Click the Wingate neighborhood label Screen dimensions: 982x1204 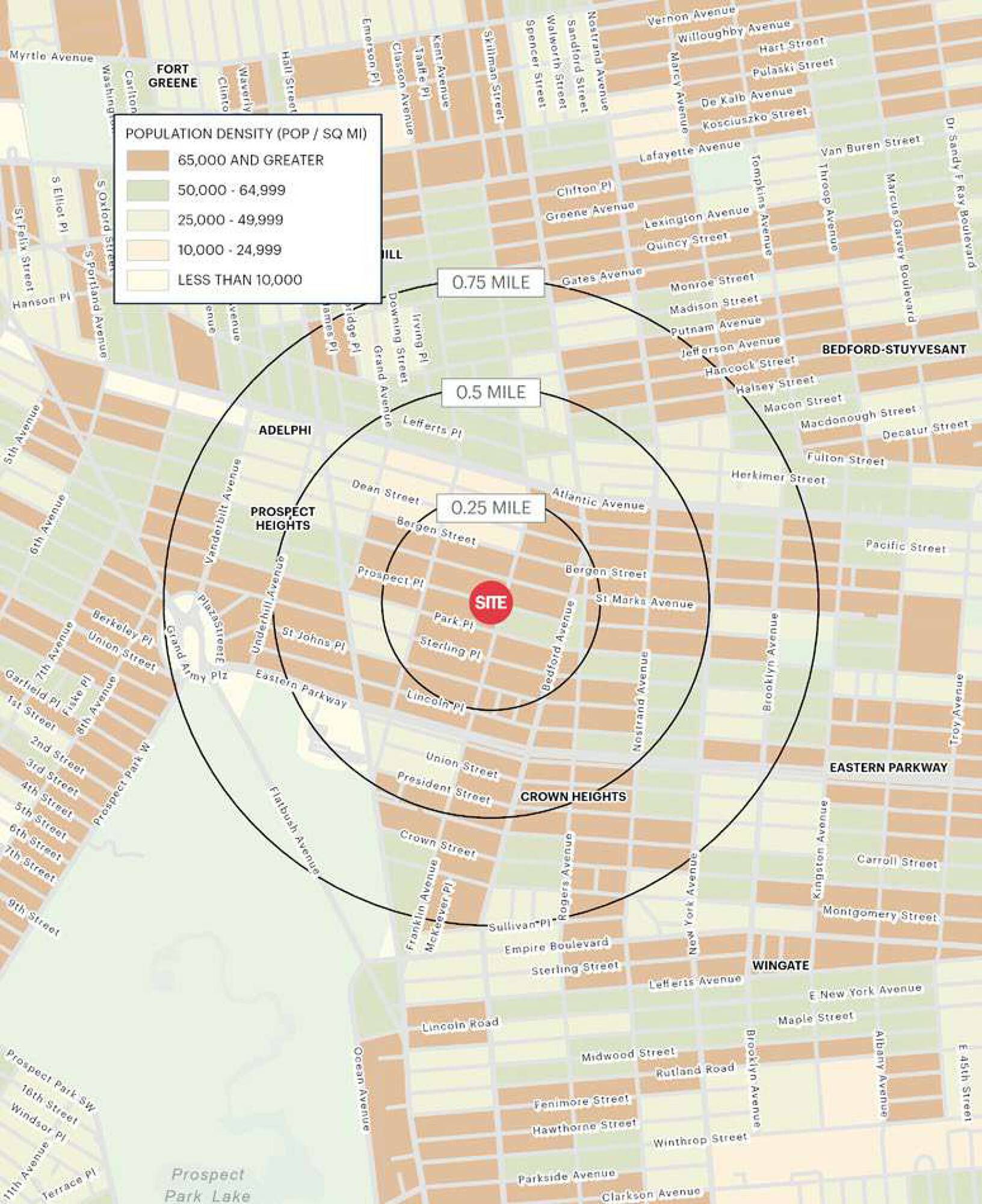tap(780, 966)
